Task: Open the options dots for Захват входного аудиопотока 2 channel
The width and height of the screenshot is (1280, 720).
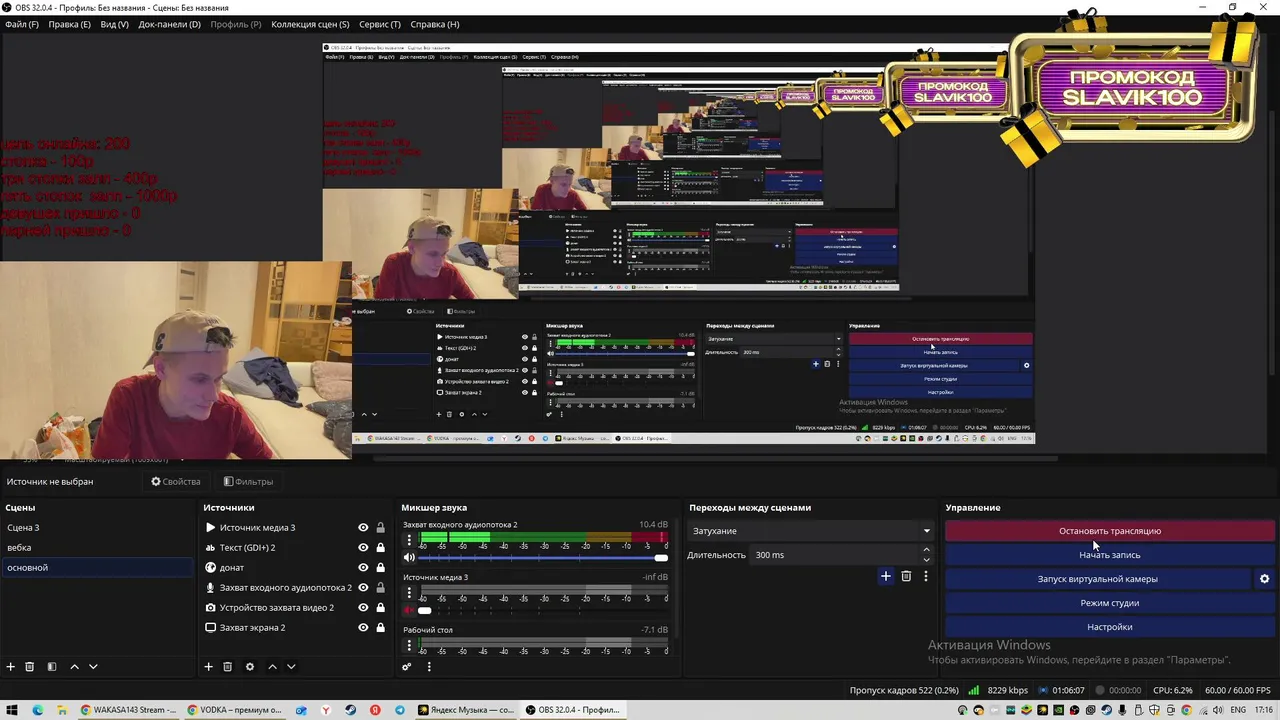Action: click(x=409, y=540)
